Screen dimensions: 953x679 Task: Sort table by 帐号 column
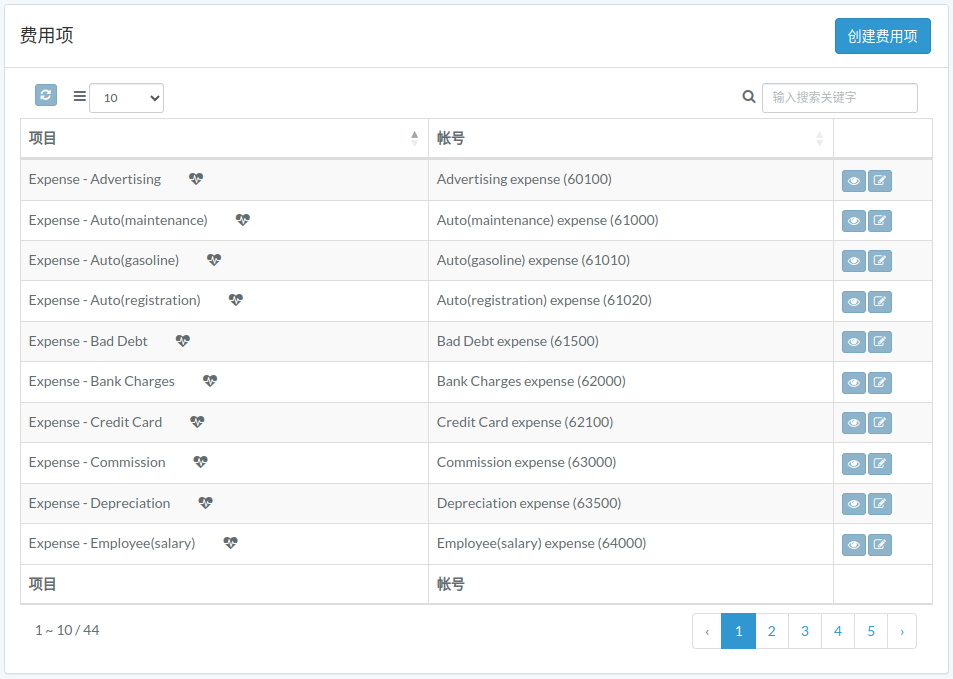[x=630, y=139]
